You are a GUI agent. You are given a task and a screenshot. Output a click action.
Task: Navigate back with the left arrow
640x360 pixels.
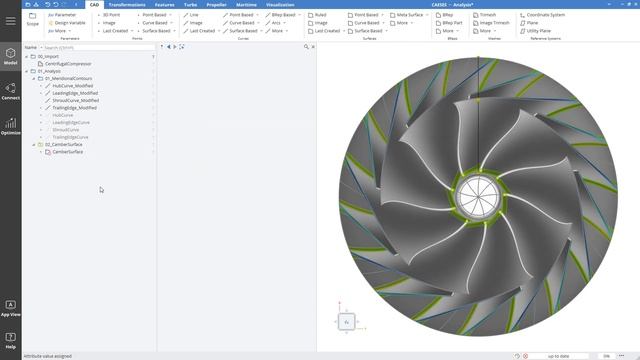(x=169, y=47)
